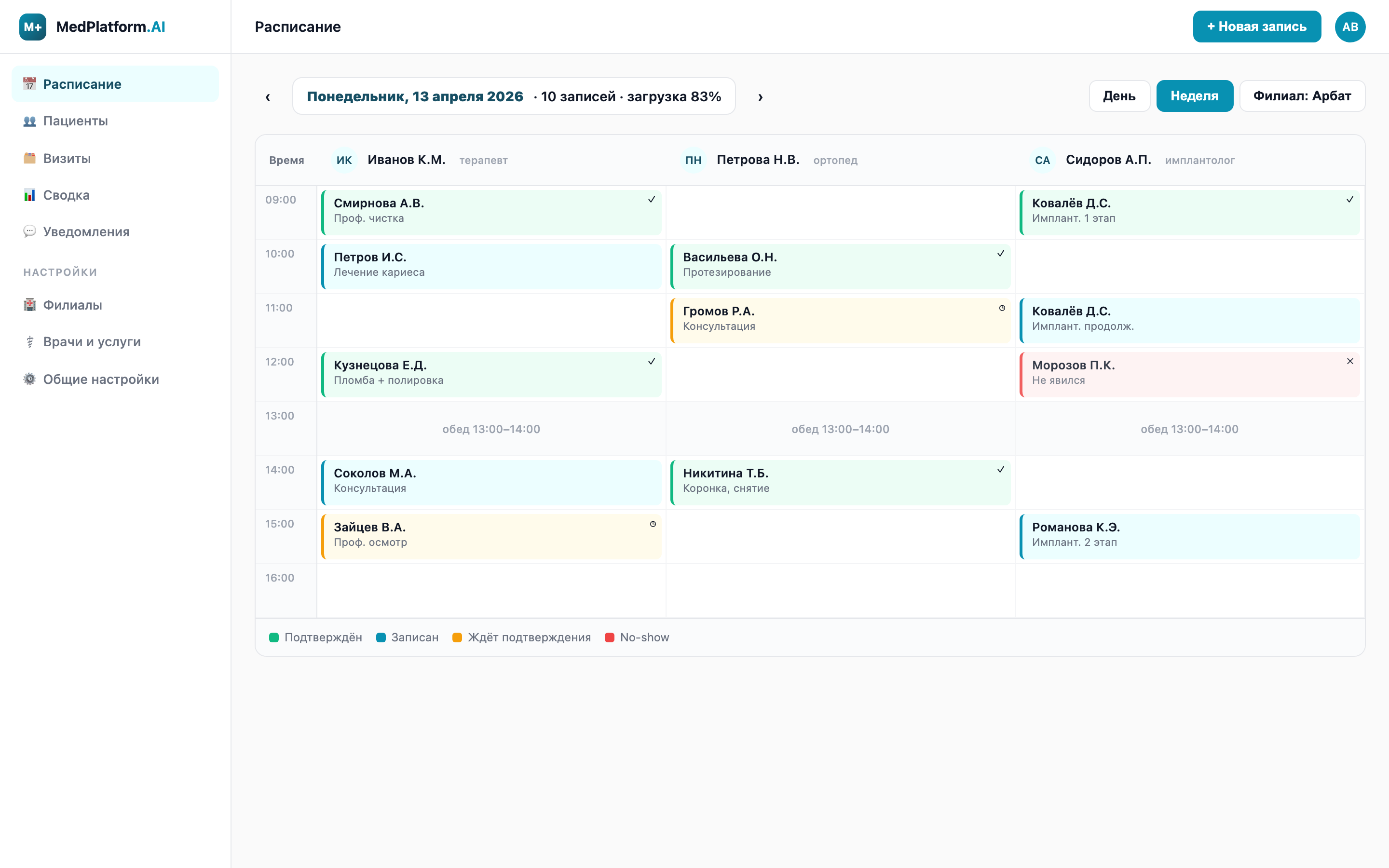Open Петров И.С. Лечение кариеса appointment
The image size is (1389, 868).
coord(491,266)
